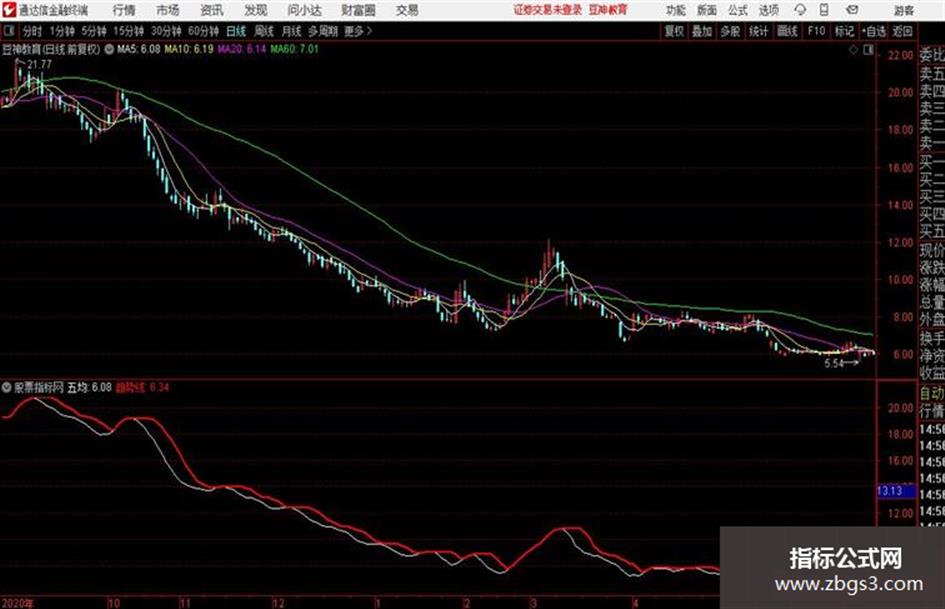
Task: Click the 通达信 app logo icon
Action: pyautogui.click(x=8, y=9)
